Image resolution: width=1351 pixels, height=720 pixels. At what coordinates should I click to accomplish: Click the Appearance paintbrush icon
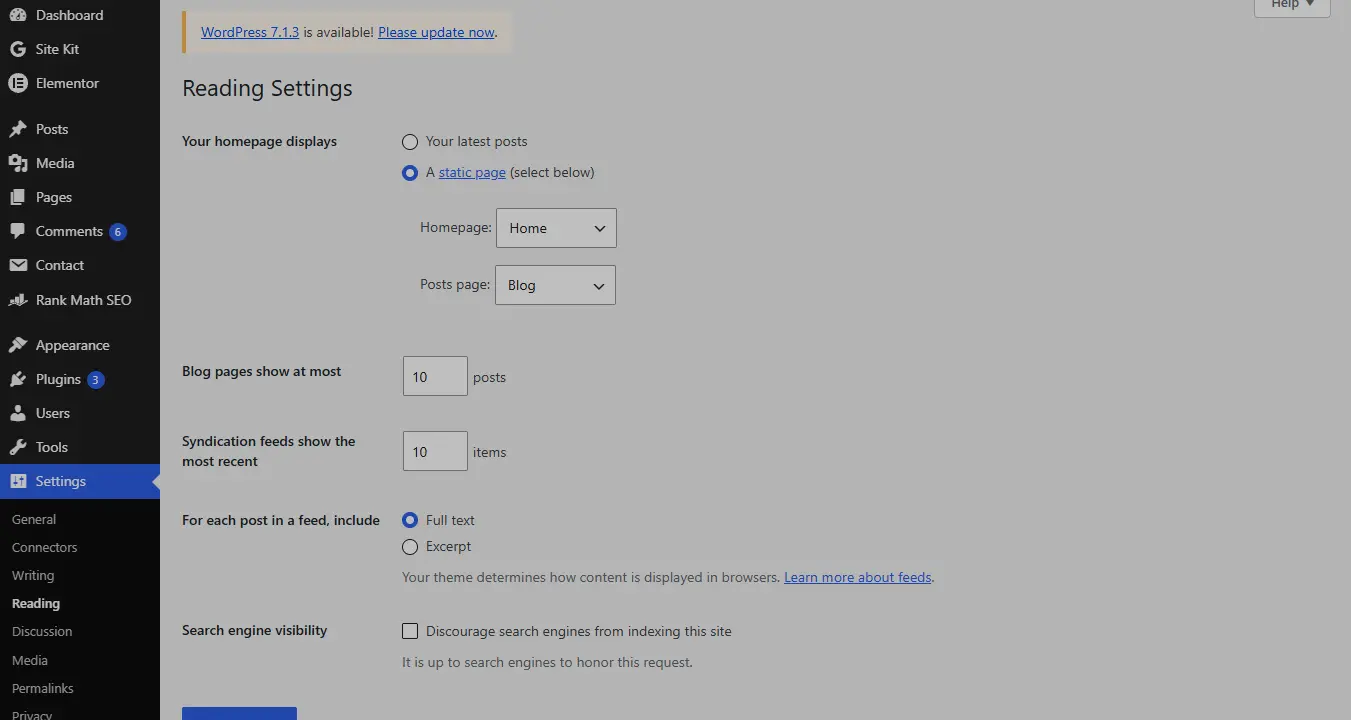(17, 345)
